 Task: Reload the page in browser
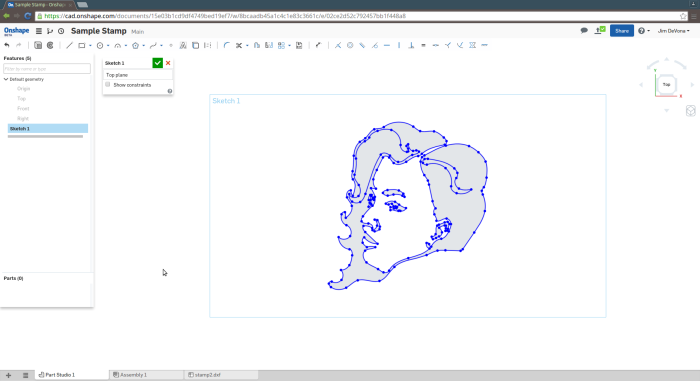coord(28,16)
